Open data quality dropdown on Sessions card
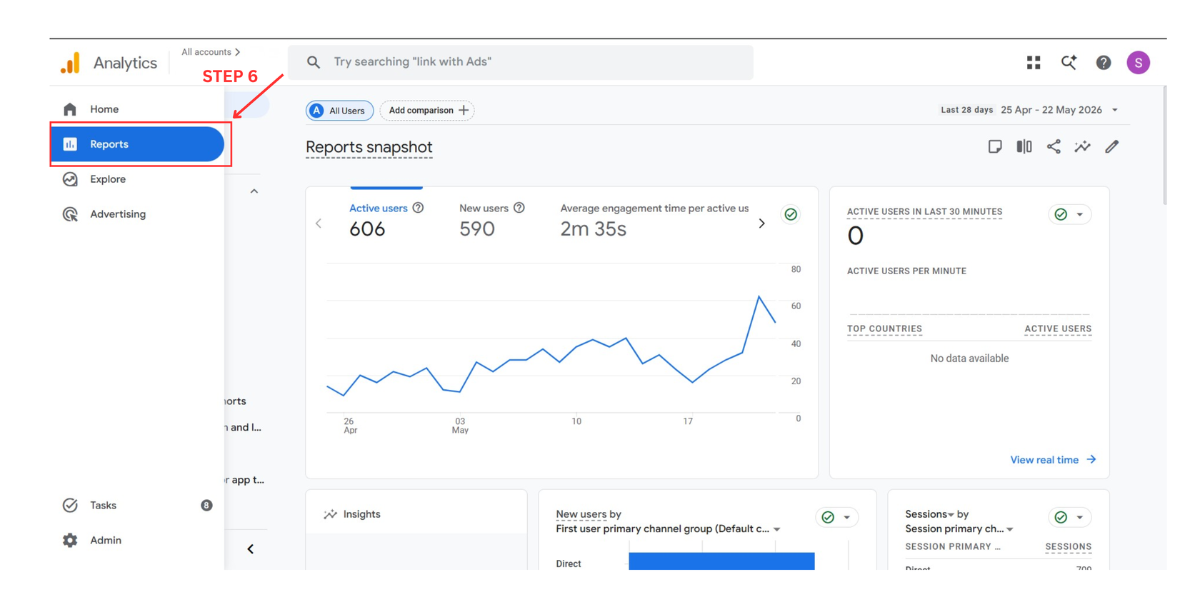Screen dimensions: 1200x600 pos(1070,517)
